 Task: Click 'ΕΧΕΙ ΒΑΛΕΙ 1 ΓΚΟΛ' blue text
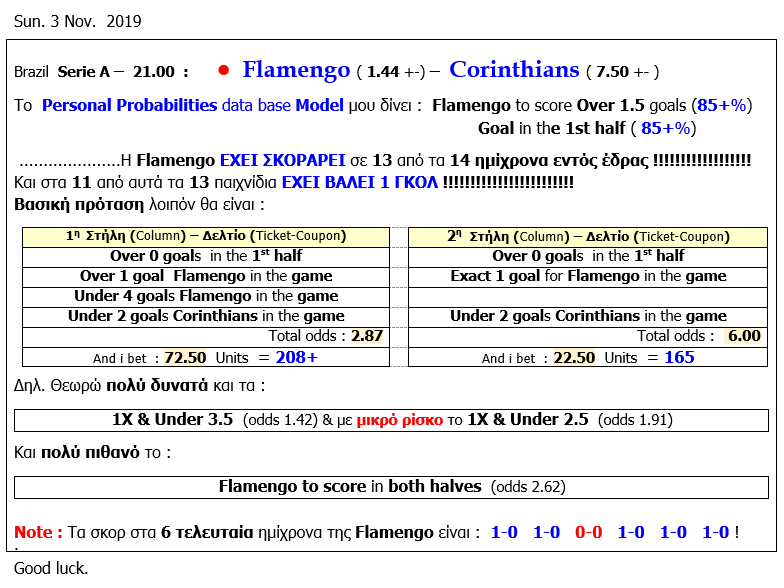[360, 182]
